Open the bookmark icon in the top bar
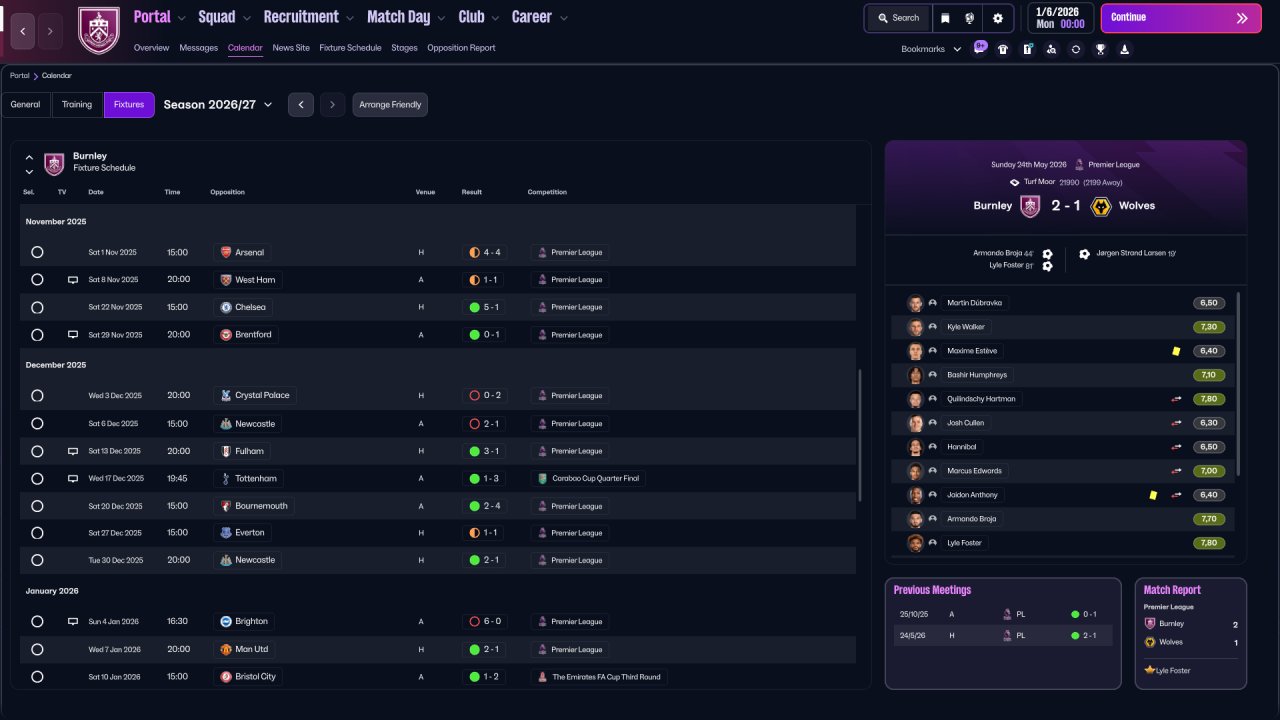 (x=945, y=18)
